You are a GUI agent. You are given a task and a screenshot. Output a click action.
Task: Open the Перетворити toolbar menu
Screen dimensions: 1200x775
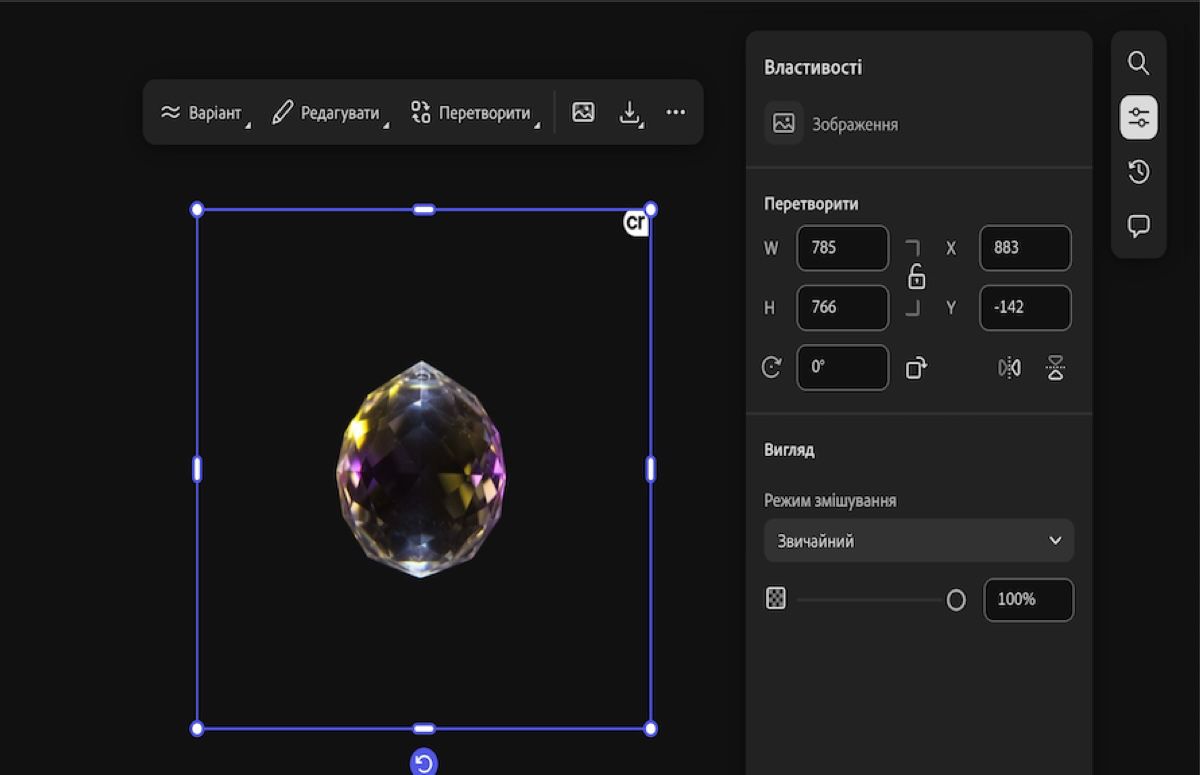pos(475,113)
